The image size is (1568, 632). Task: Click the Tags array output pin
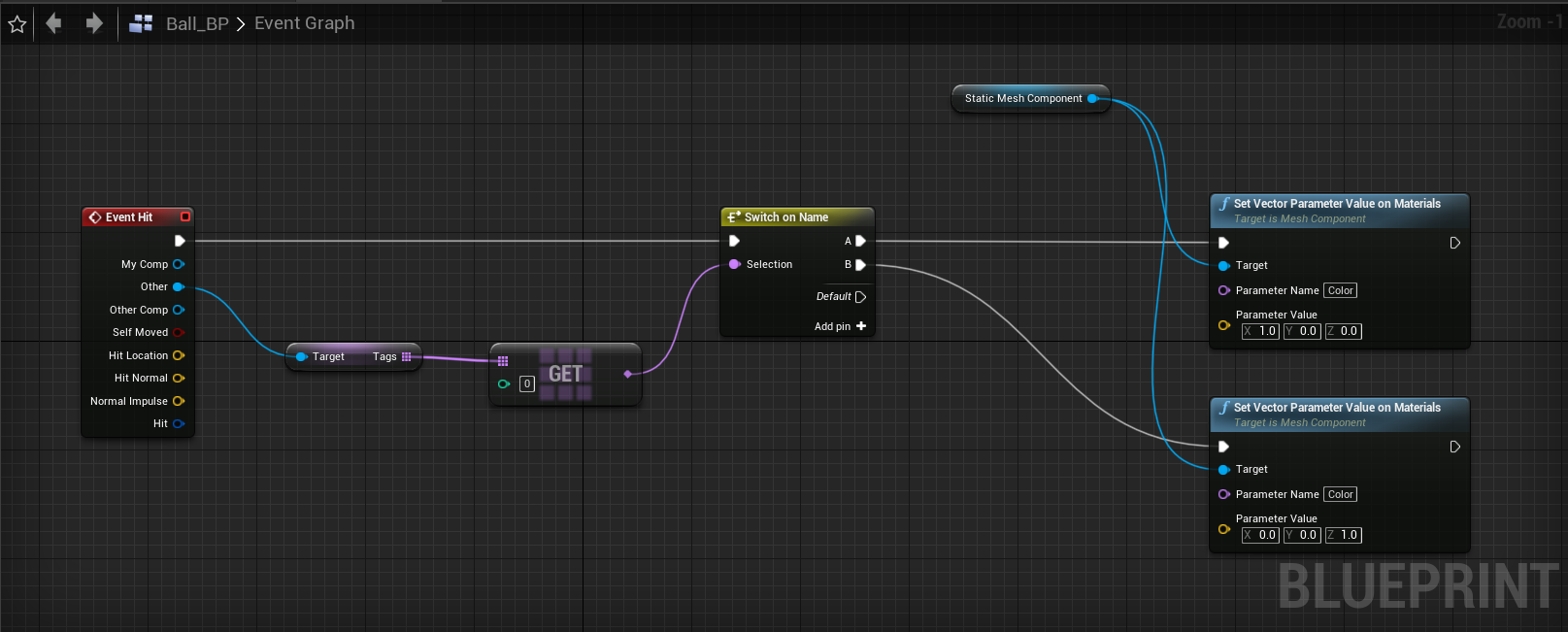(407, 356)
